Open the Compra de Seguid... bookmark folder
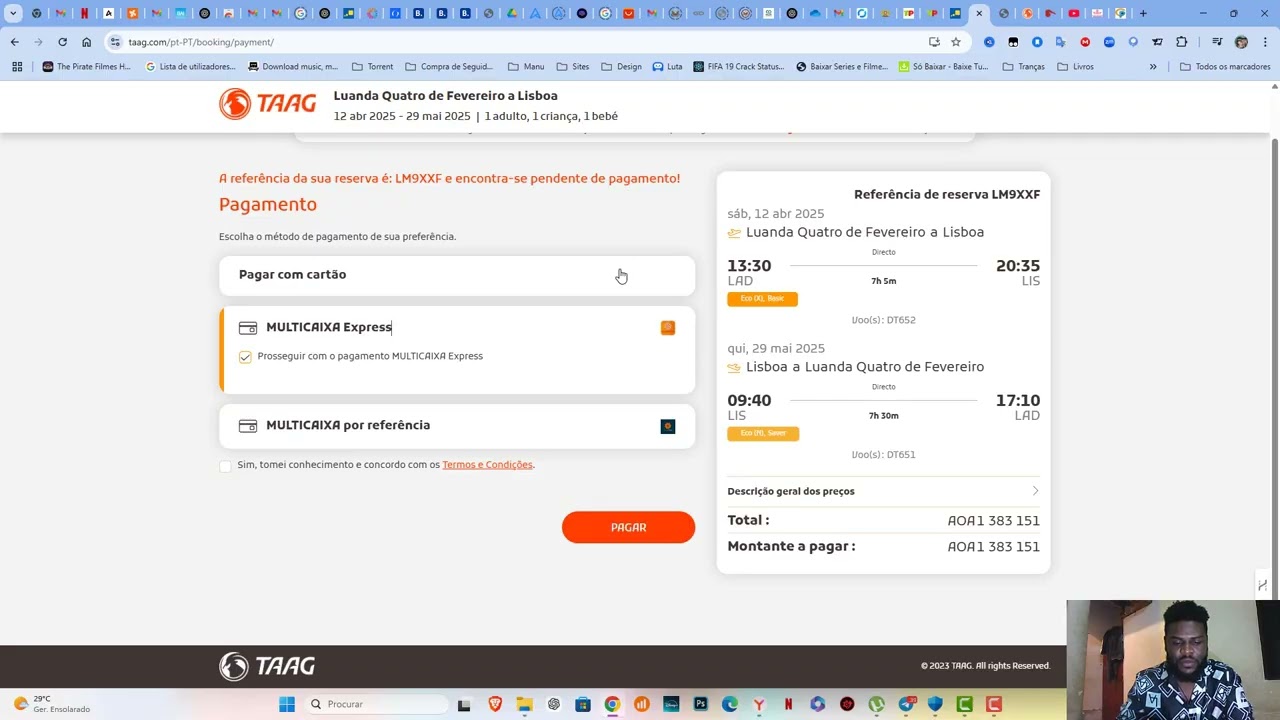 point(450,67)
